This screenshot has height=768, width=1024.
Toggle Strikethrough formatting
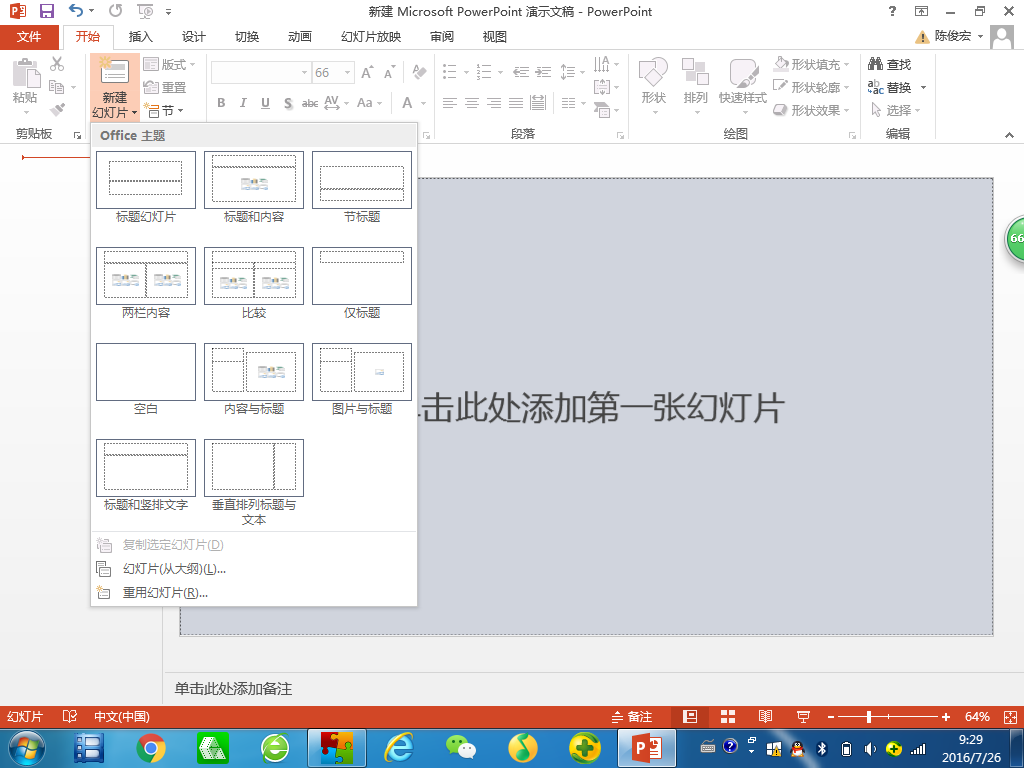(310, 103)
